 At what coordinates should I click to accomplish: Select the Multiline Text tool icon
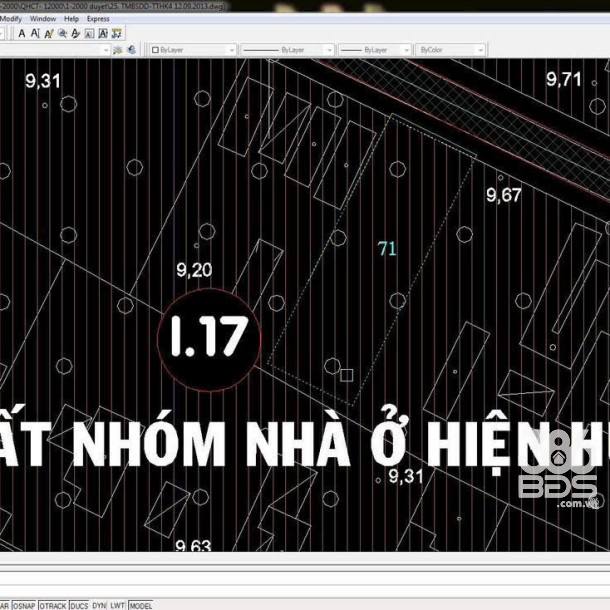[22, 33]
